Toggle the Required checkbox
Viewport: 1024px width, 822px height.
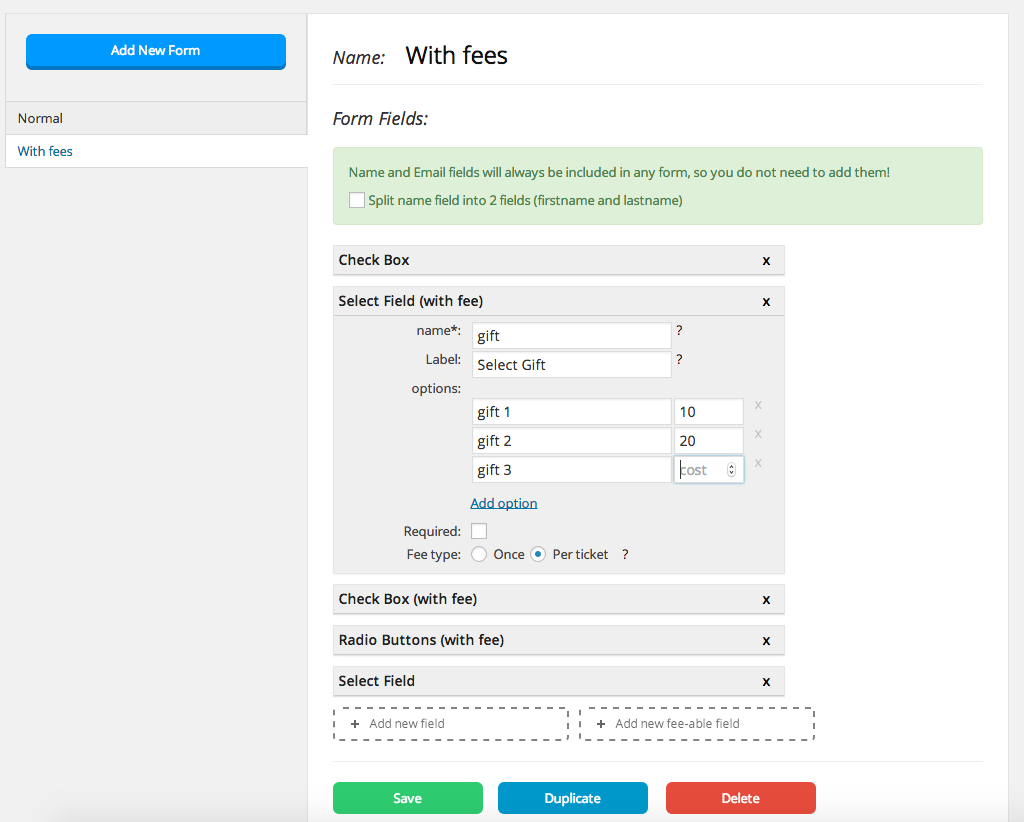pyautogui.click(x=479, y=531)
